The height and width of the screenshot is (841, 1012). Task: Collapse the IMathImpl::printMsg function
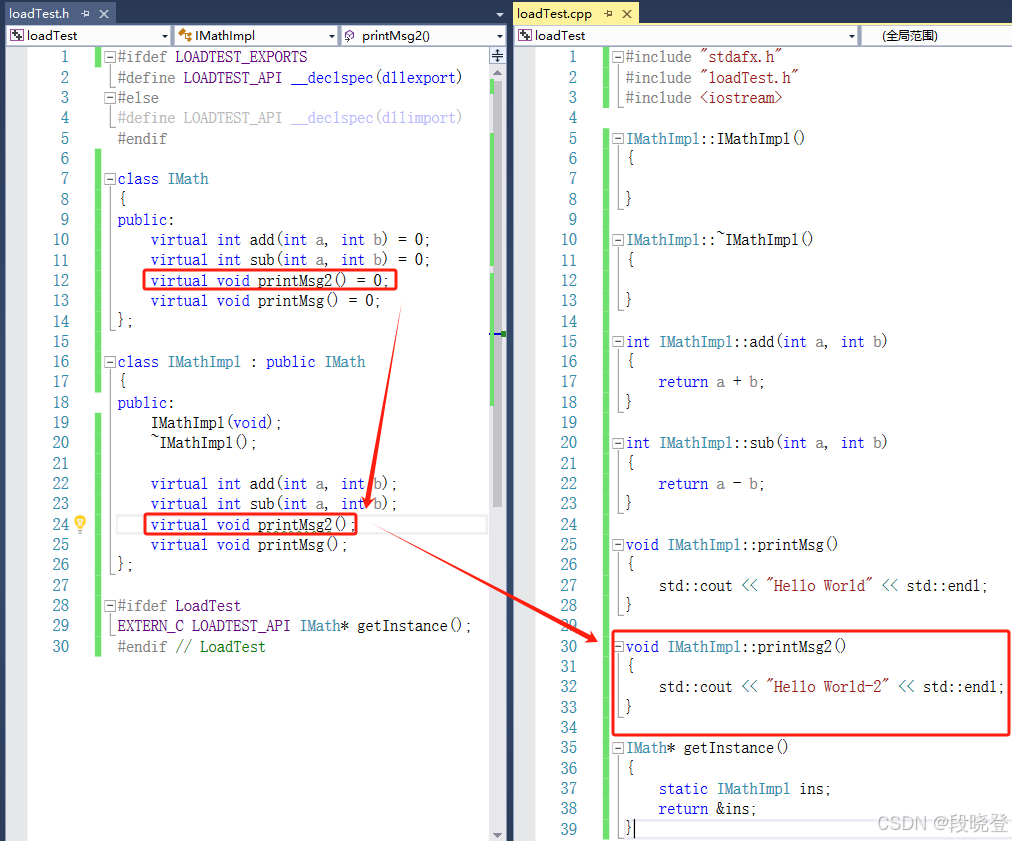point(618,545)
